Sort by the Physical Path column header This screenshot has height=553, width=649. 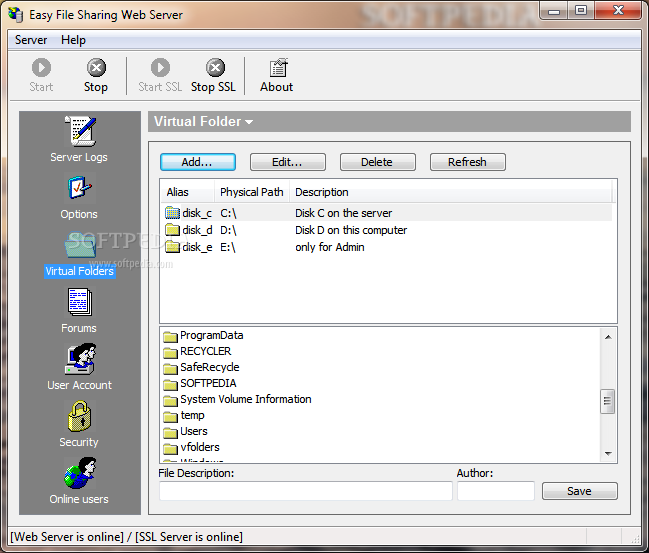coord(252,192)
